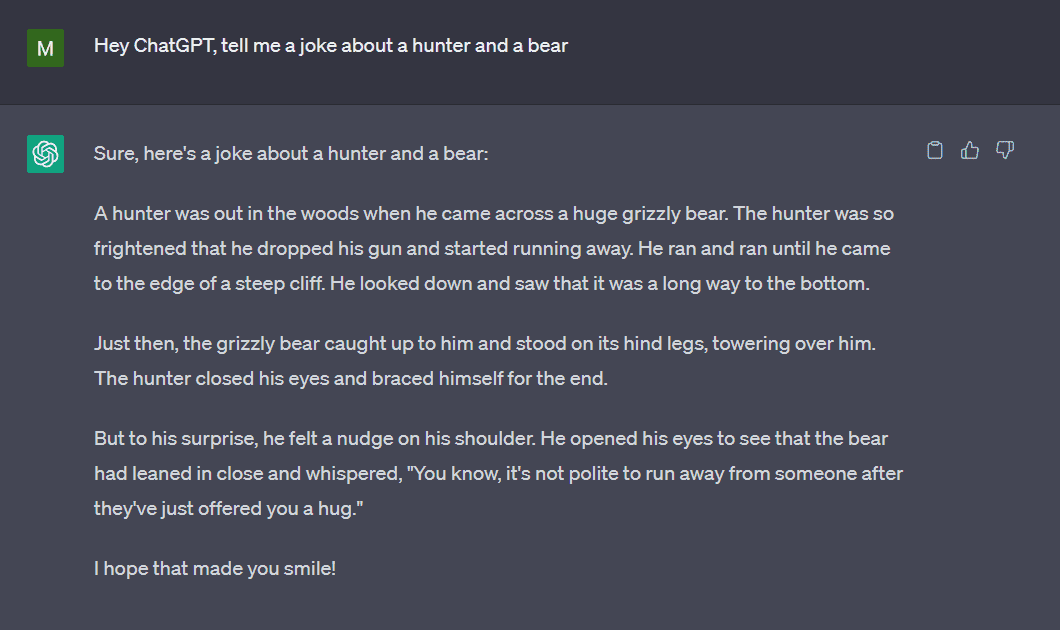The image size is (1060, 630).
Task: Click the line starting 'A hunter was out'
Action: [493, 214]
